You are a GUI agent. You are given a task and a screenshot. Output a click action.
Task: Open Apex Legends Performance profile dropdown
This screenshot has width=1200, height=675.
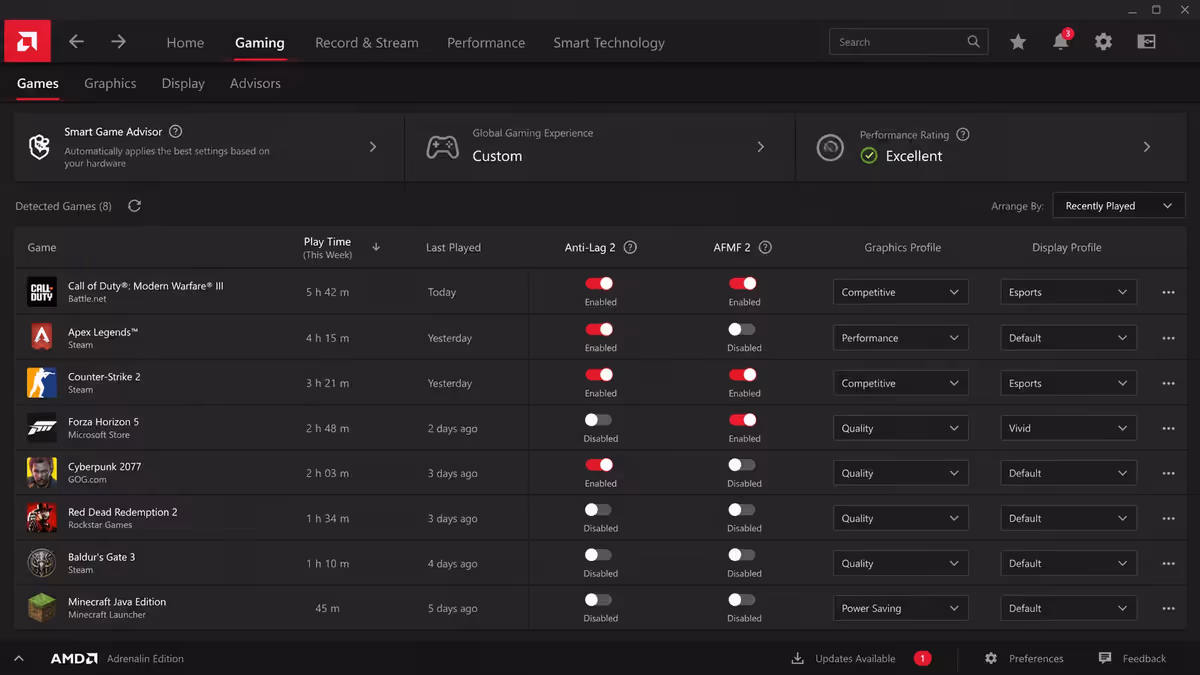click(x=901, y=338)
